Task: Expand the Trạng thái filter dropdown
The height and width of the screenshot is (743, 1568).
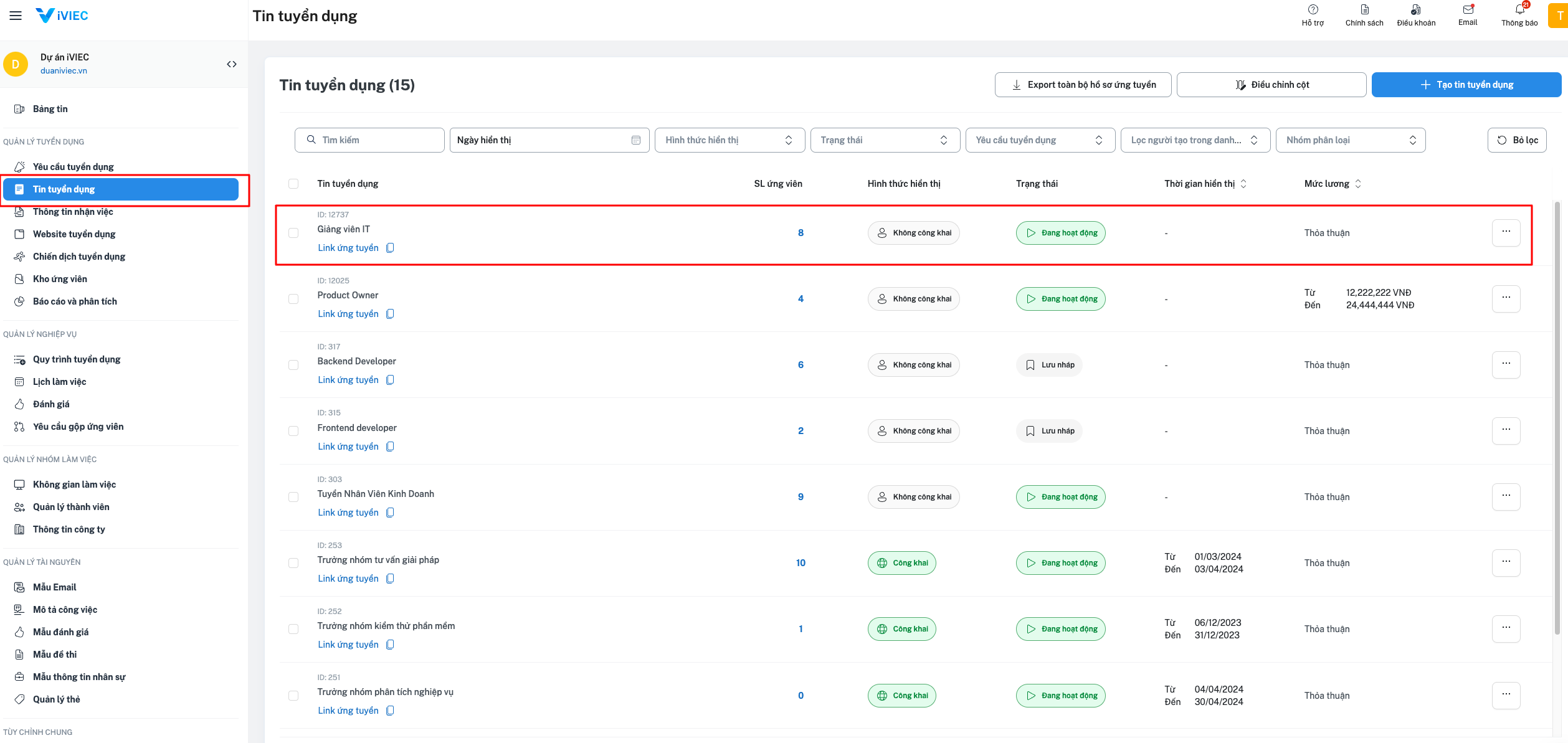Action: pos(884,140)
